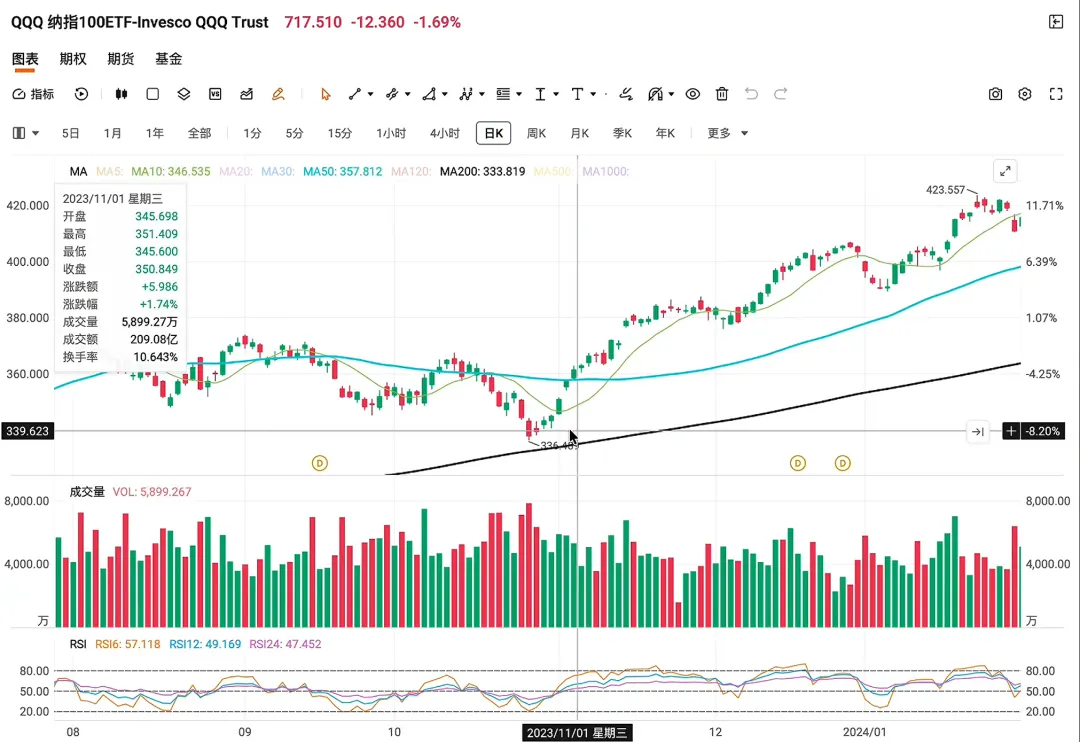
Task: Switch to the 基金 tab
Action: (x=168, y=59)
